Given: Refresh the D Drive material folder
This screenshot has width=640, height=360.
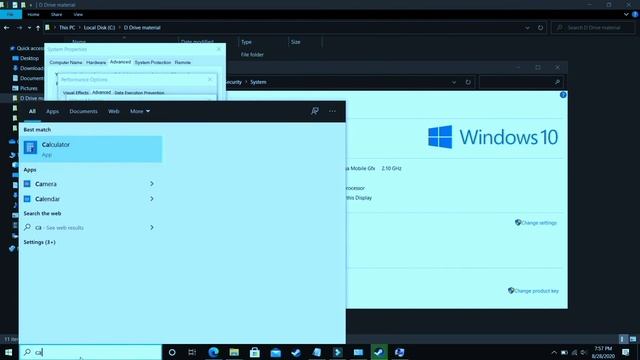Looking at the screenshot, I should click(540, 28).
